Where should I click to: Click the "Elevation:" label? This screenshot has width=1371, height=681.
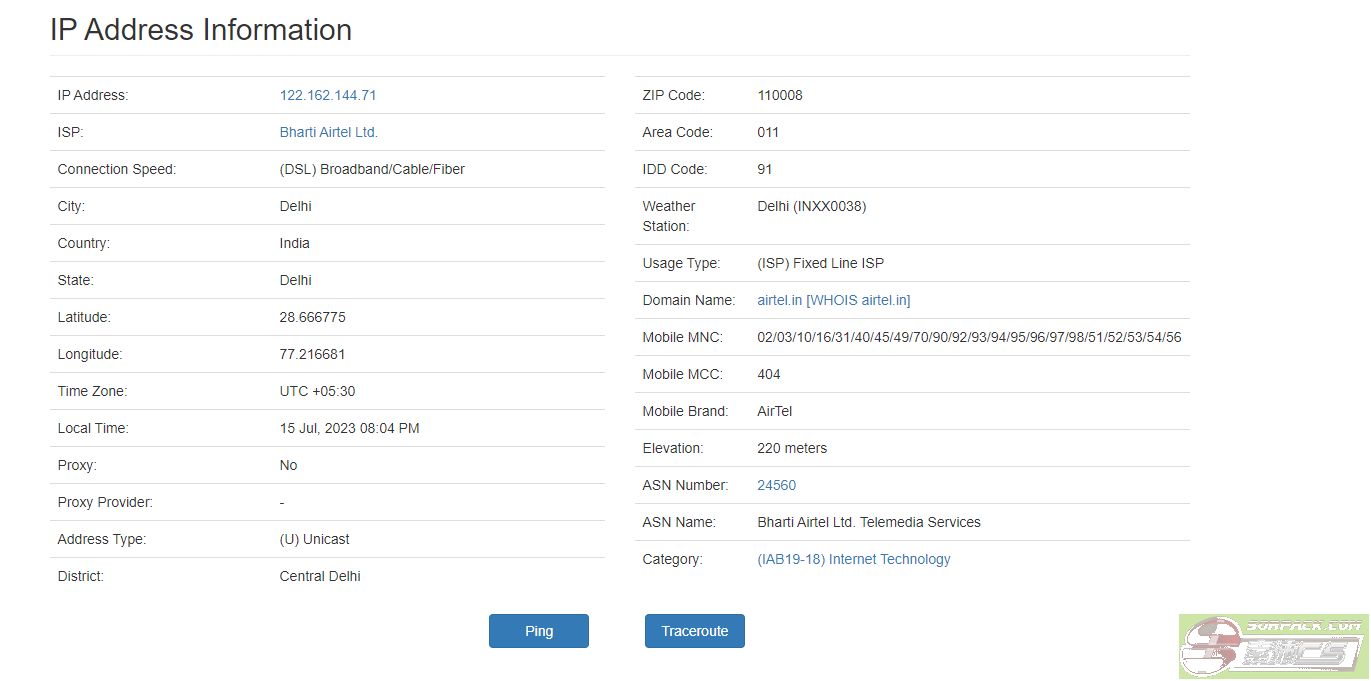[673, 448]
